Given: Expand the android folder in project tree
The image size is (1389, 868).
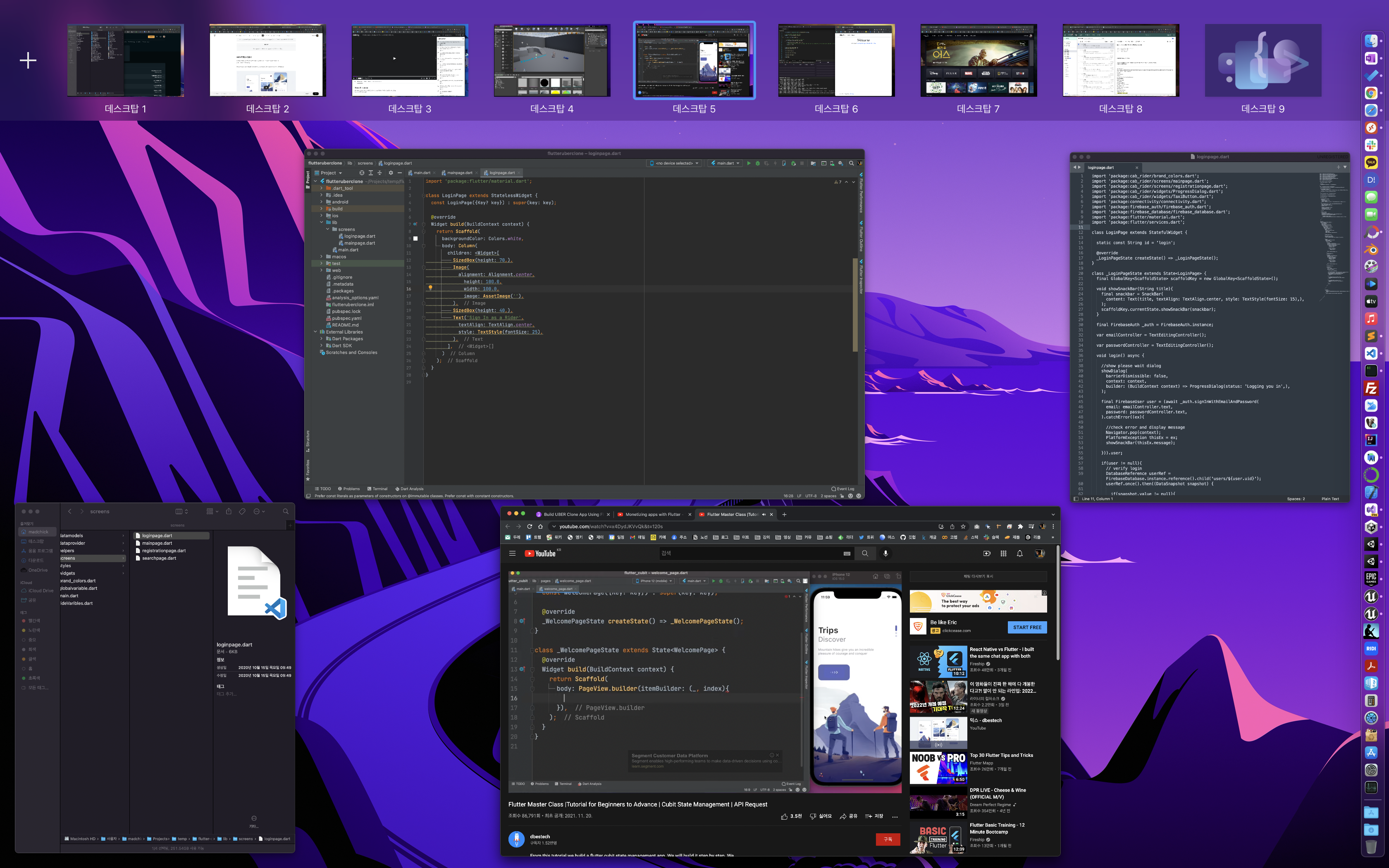Looking at the screenshot, I should click(x=322, y=202).
